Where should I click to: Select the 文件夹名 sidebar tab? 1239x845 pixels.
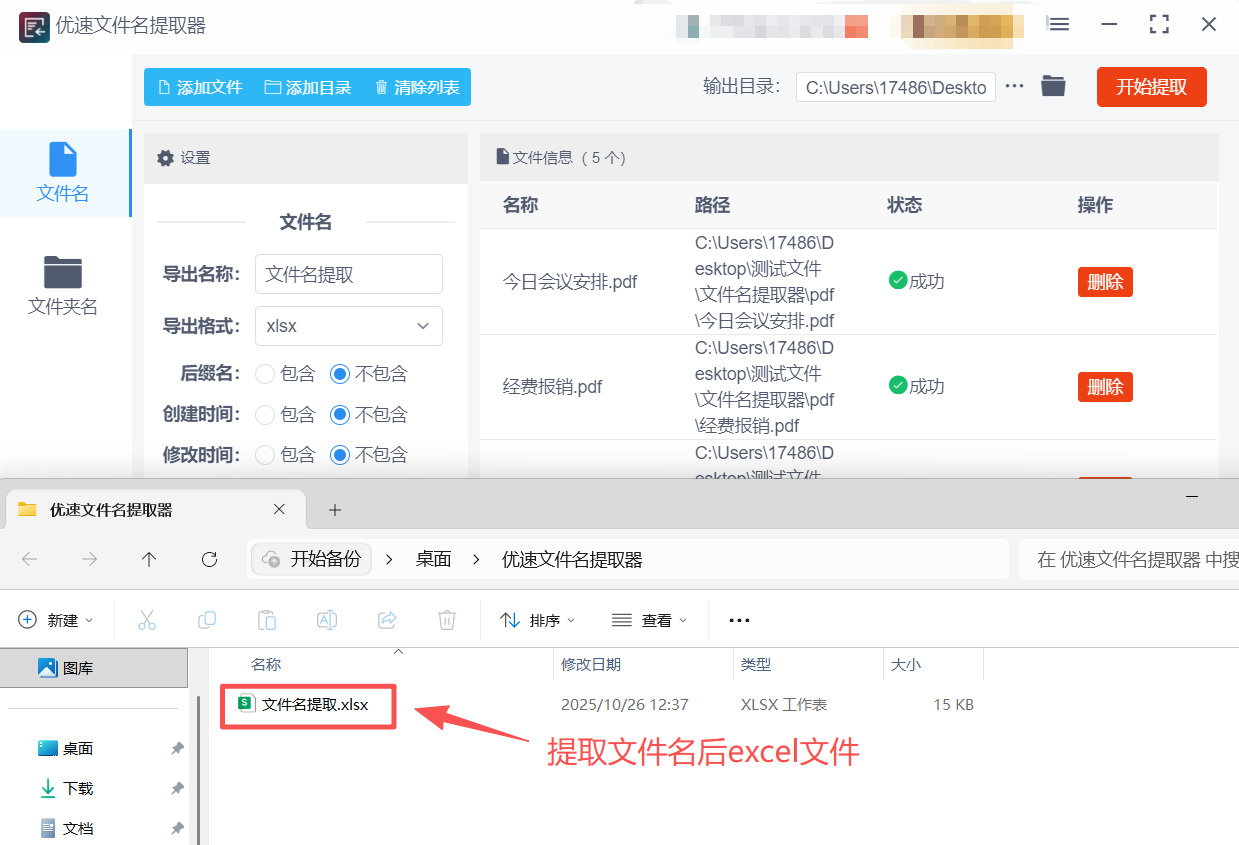click(63, 286)
